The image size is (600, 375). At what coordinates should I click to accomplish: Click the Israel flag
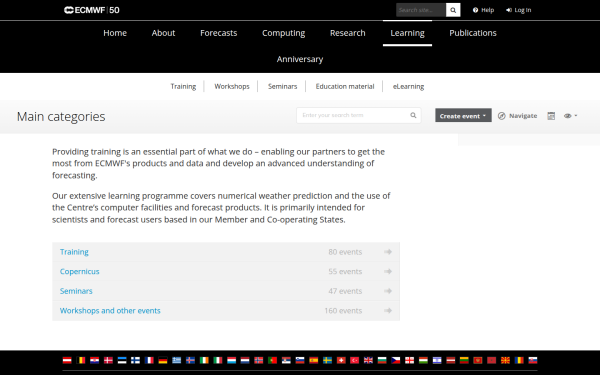[x=437, y=360]
